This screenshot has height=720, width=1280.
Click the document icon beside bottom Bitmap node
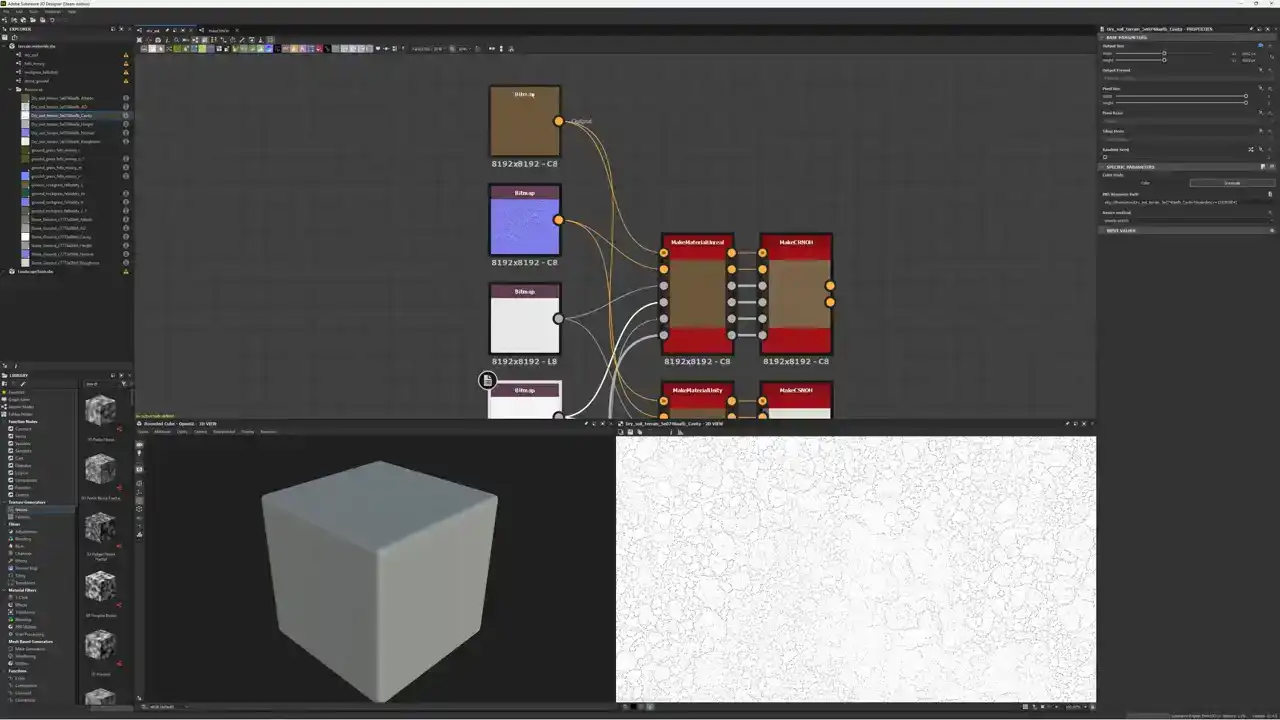(x=487, y=380)
